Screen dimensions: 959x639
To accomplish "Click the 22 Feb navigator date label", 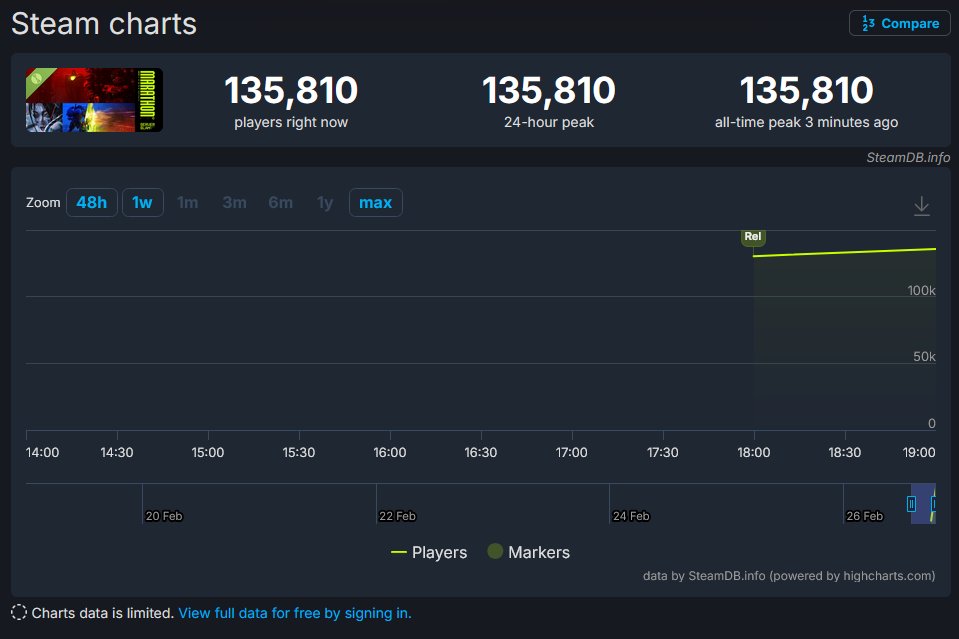I will pyautogui.click(x=398, y=516).
